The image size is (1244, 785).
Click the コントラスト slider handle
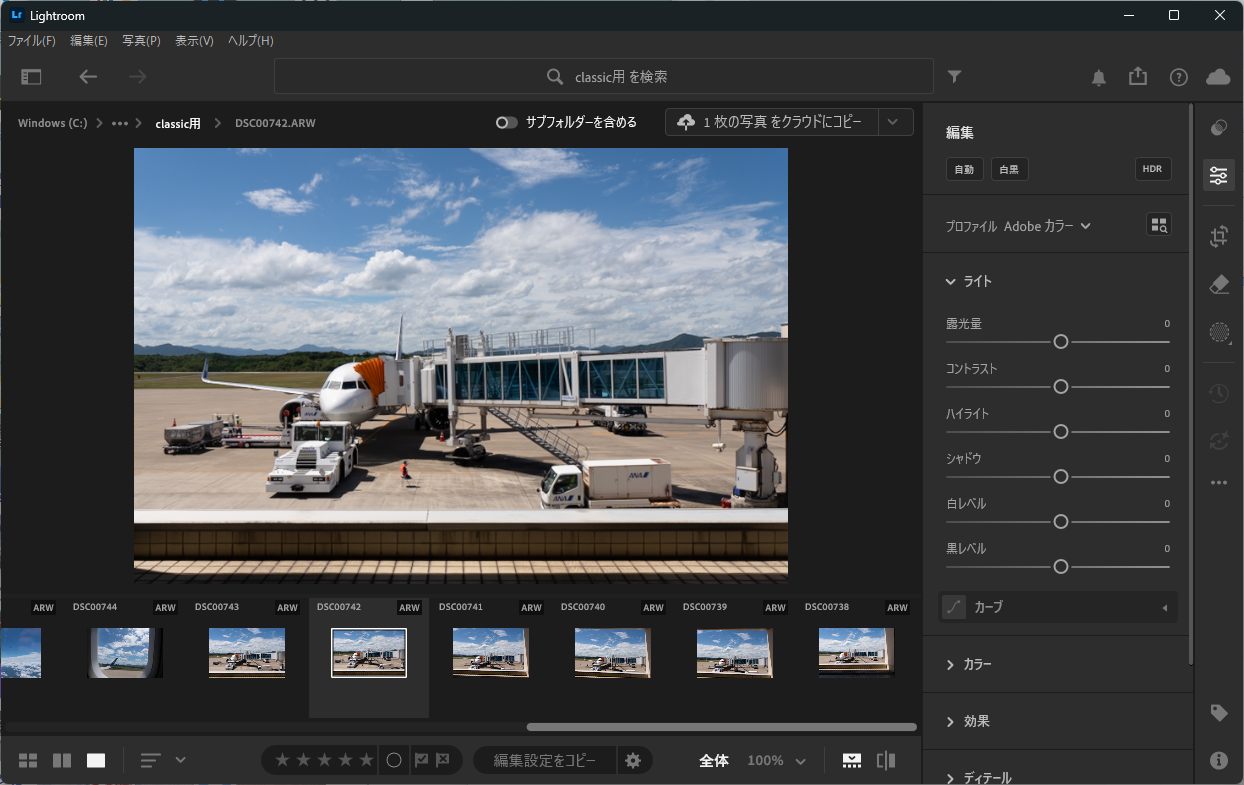1061,387
